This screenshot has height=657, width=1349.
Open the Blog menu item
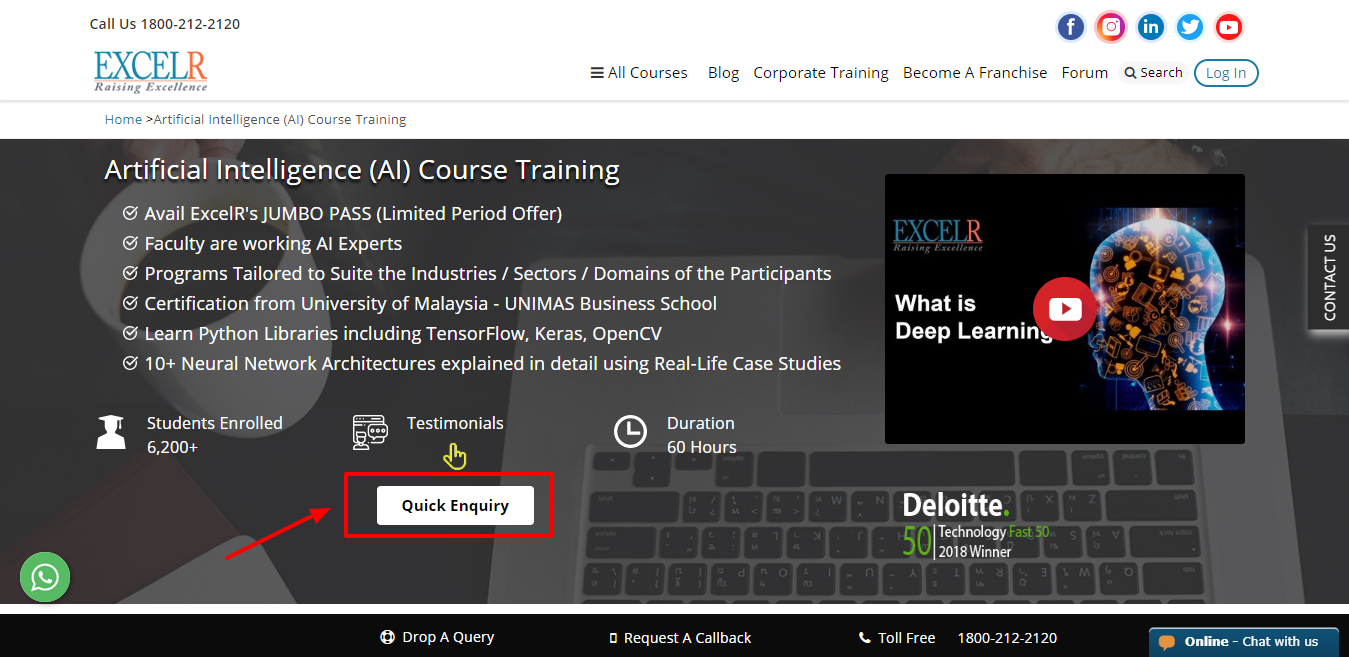723,73
